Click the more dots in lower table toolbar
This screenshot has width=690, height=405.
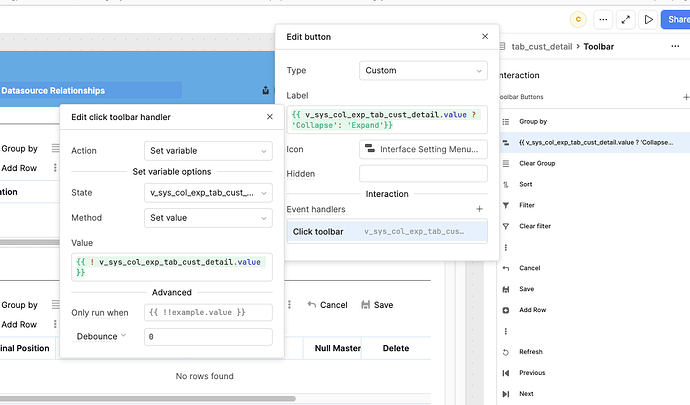pos(289,305)
